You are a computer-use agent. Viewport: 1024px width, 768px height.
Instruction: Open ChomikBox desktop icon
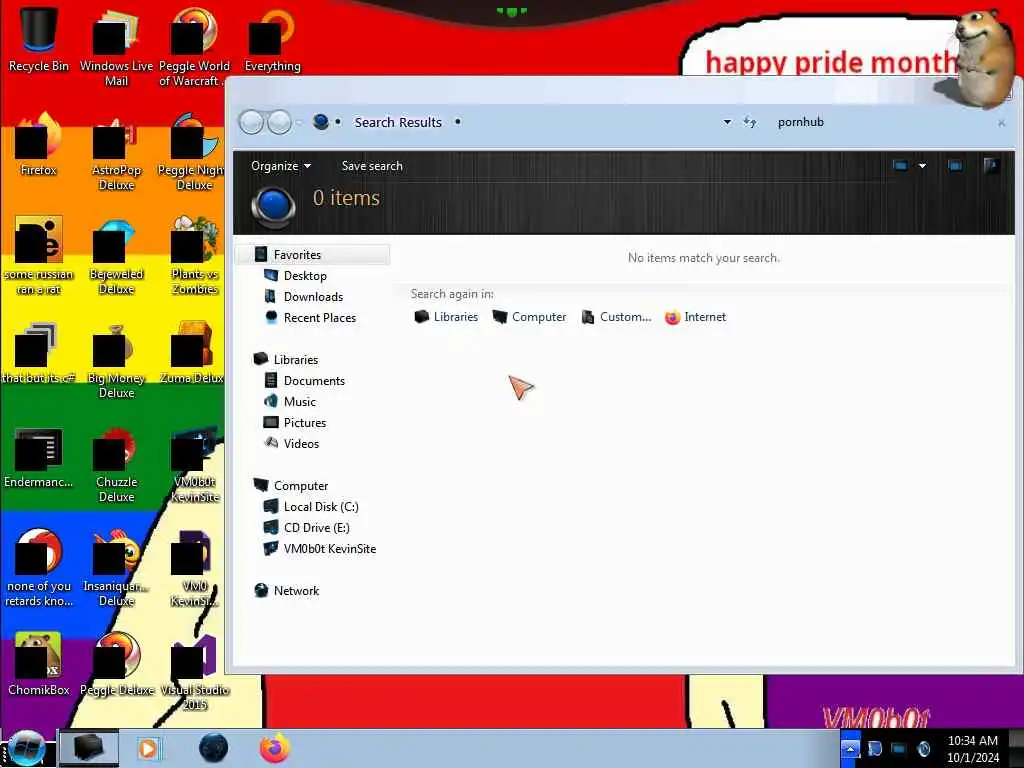tap(39, 664)
